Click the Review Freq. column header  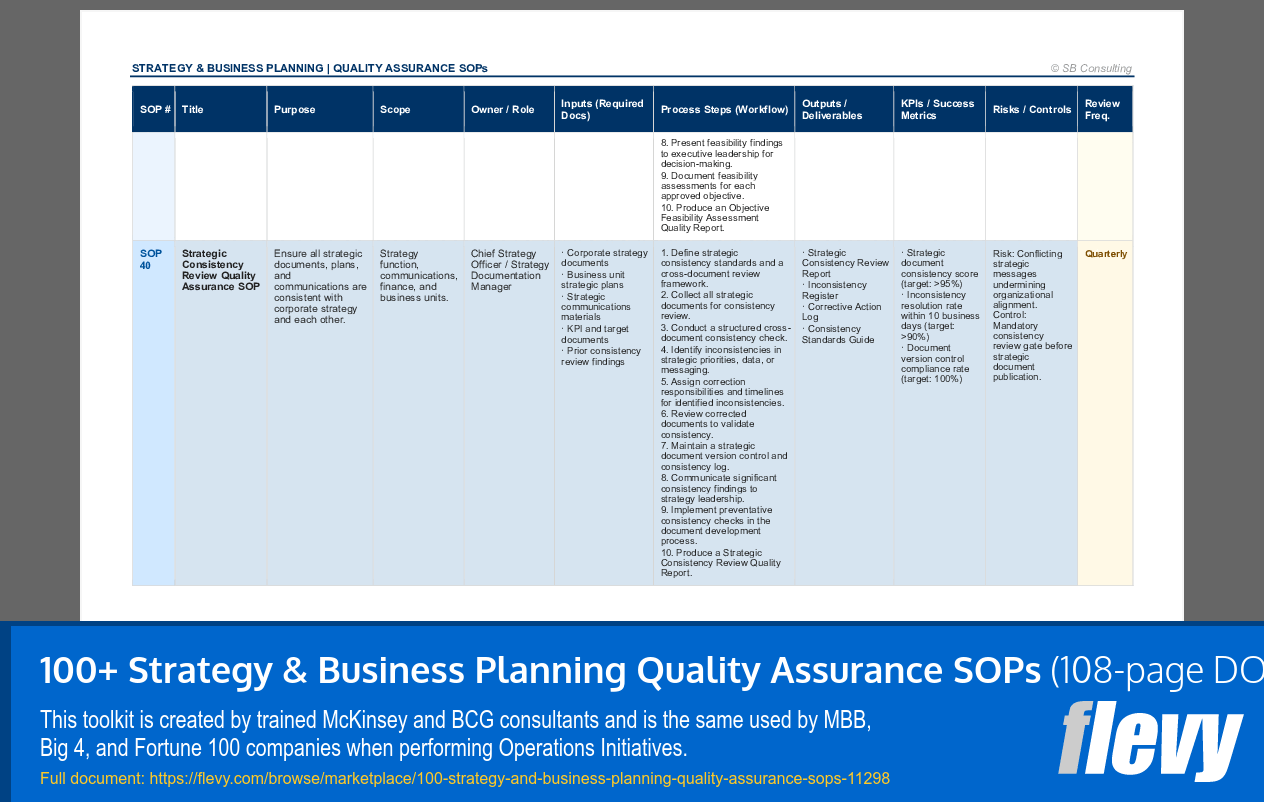pos(1103,108)
